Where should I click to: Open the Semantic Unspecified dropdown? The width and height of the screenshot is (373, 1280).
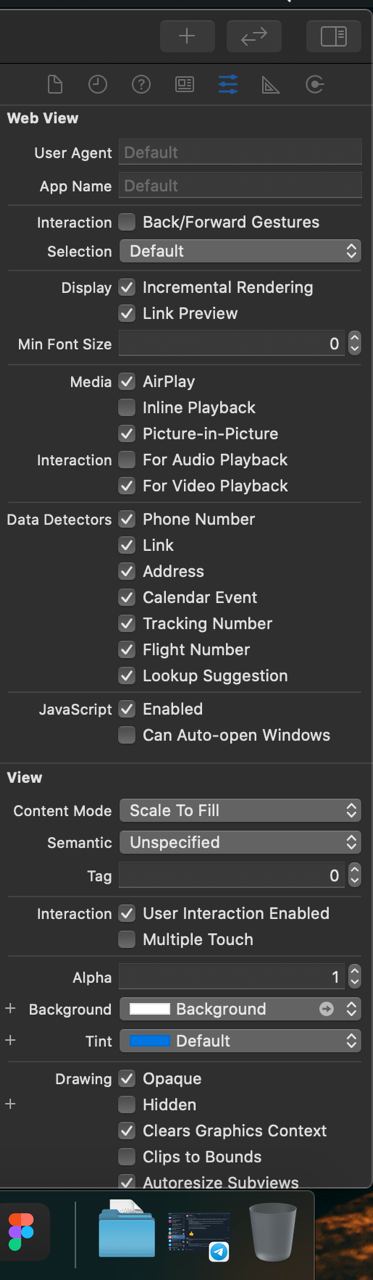coord(240,842)
